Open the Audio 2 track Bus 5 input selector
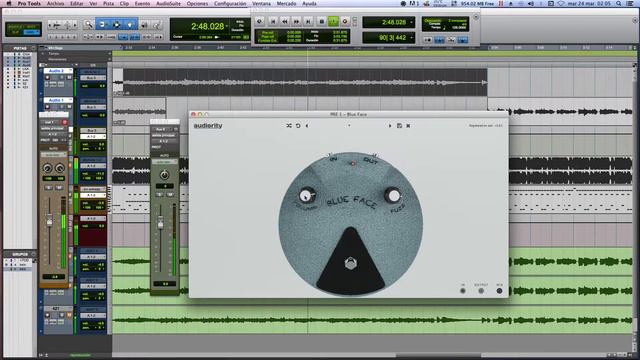 93,78
